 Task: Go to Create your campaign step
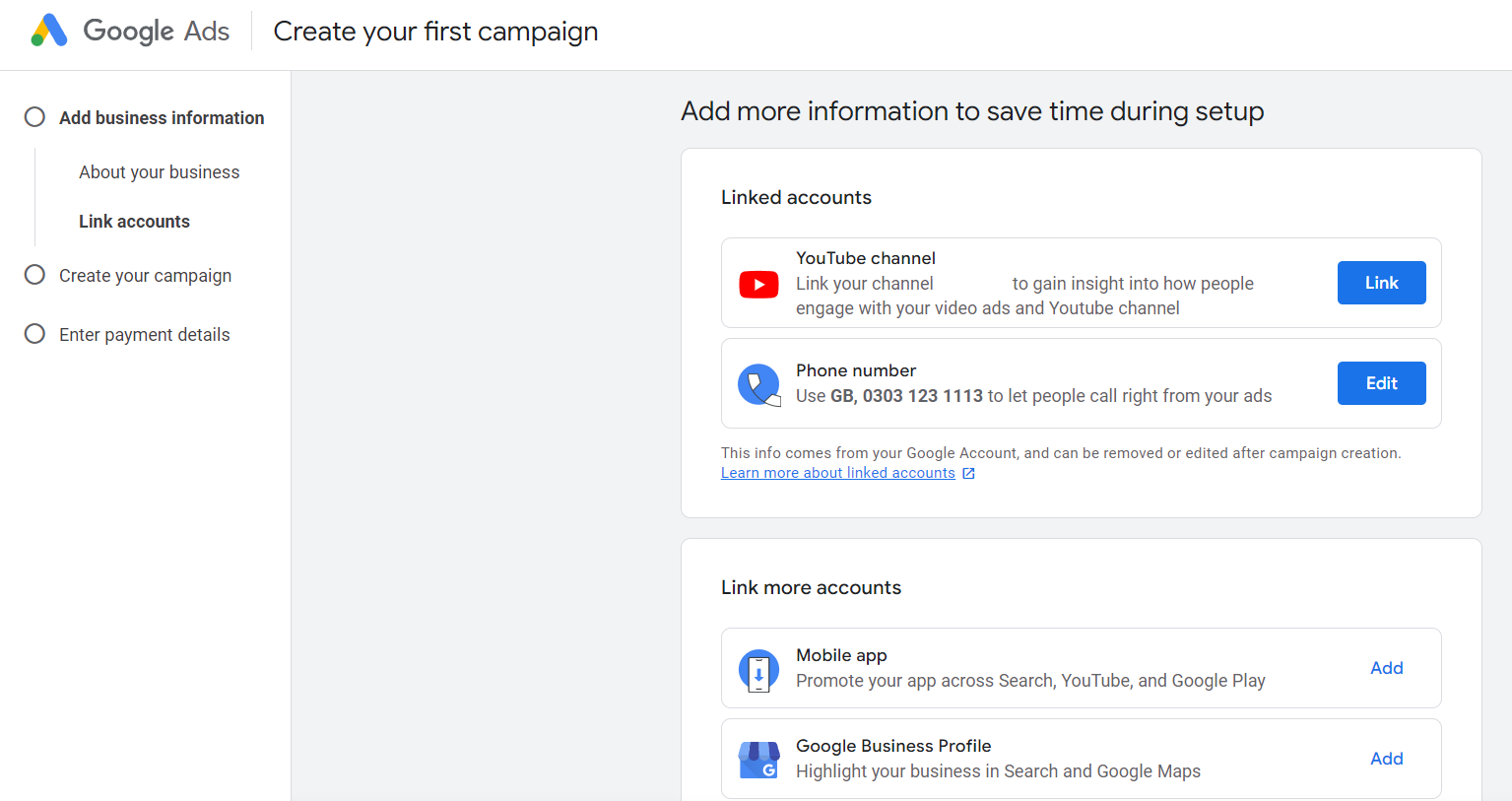pyautogui.click(x=145, y=276)
